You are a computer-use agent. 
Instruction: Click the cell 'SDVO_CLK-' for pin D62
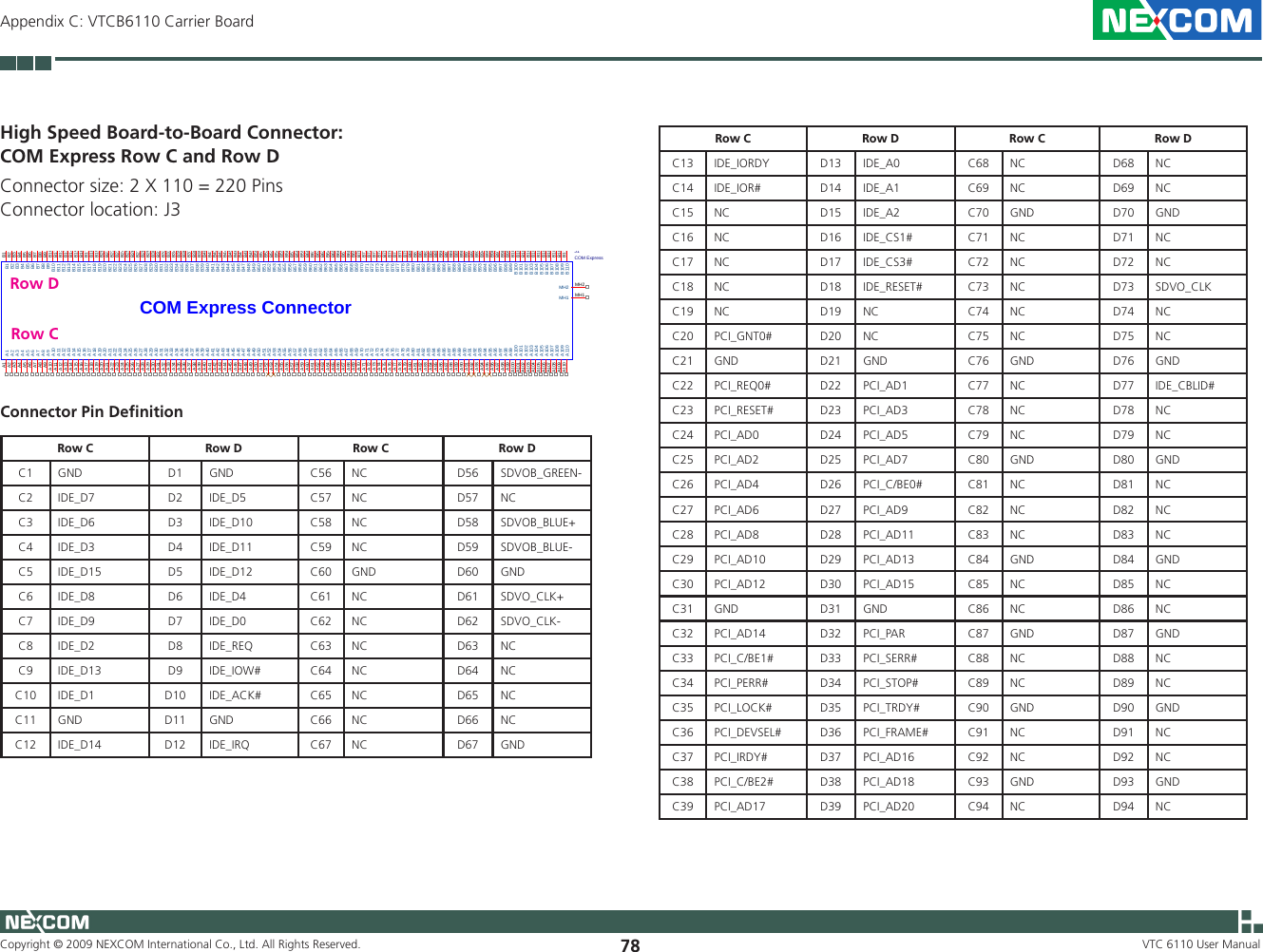541,621
